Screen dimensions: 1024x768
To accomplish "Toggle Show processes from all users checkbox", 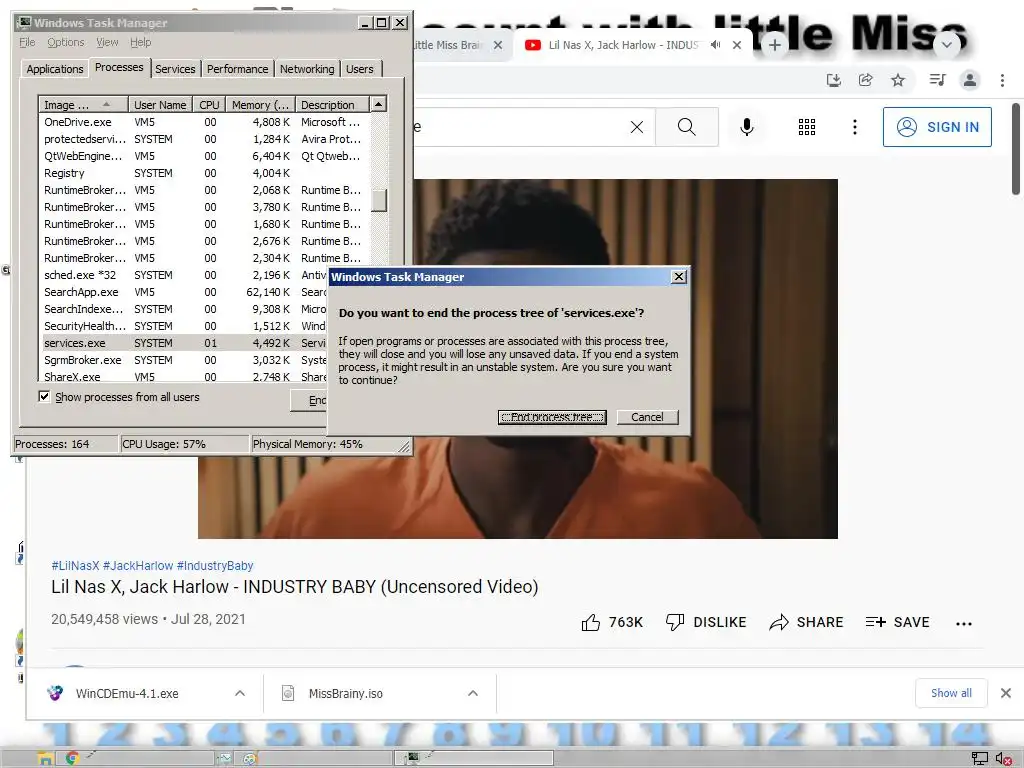I will (x=44, y=396).
